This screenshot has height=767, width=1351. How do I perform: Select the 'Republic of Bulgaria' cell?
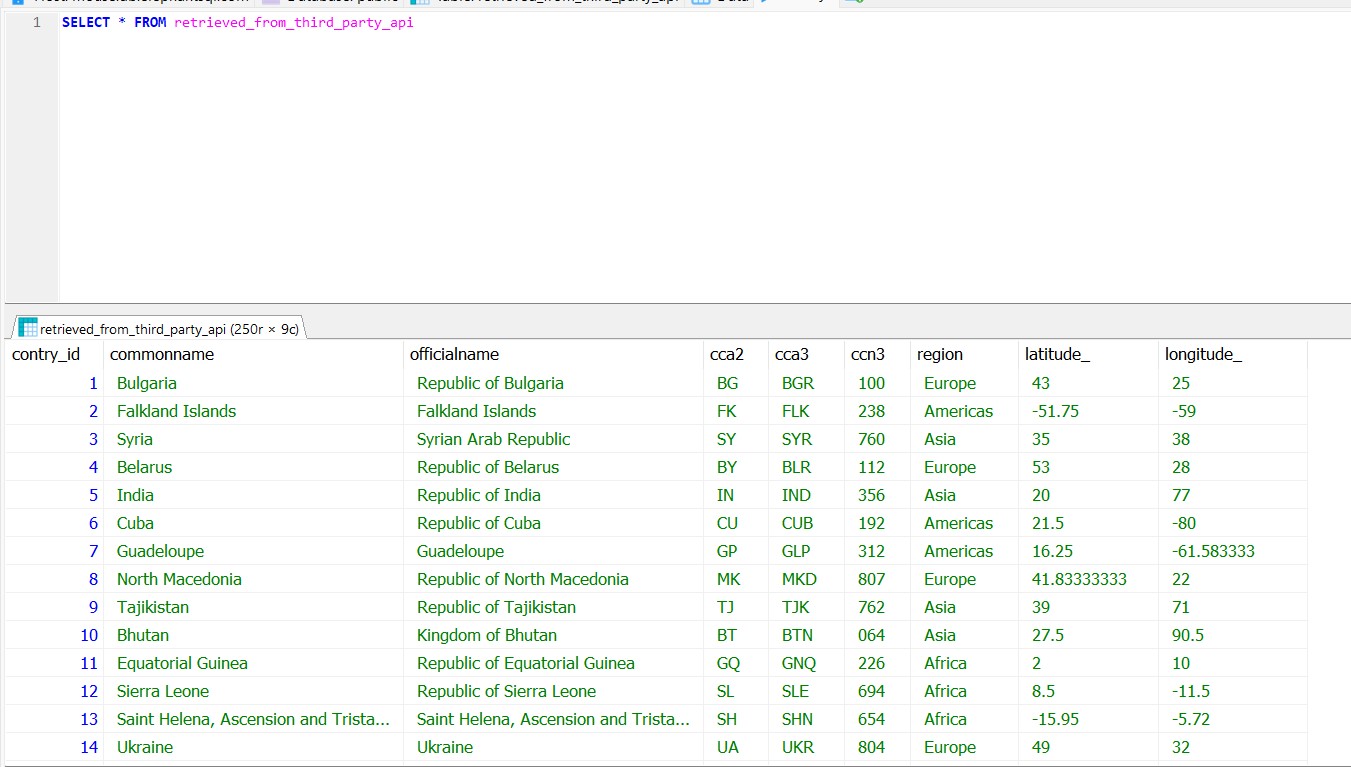(553, 383)
